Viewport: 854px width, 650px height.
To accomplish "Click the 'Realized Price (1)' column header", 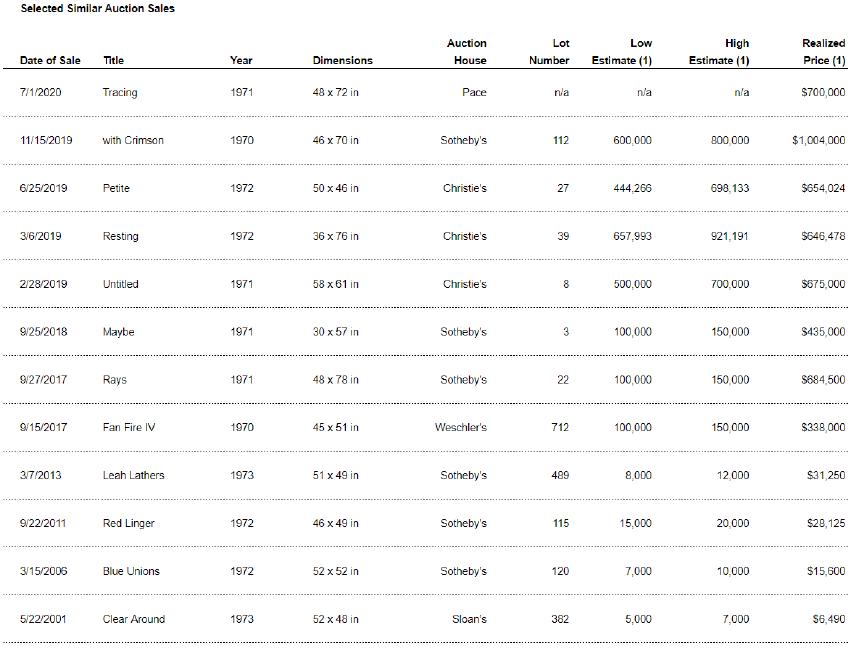I will coord(823,52).
